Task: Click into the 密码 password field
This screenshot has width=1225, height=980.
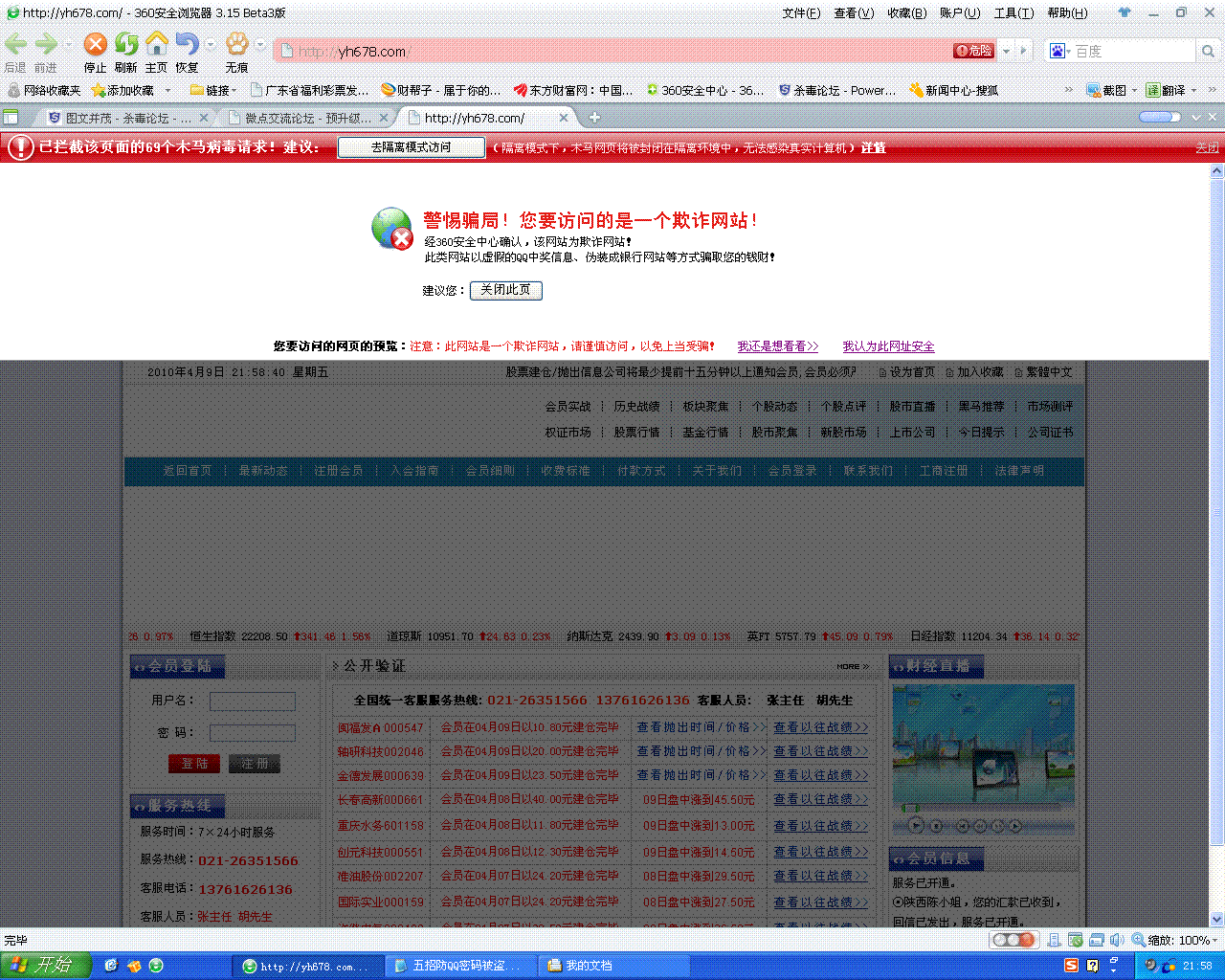Action: click(253, 733)
